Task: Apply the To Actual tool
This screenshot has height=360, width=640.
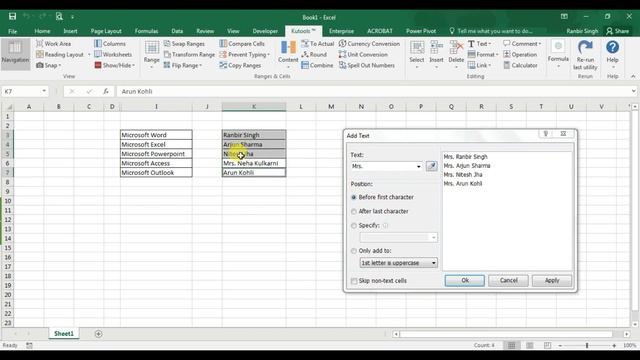Action: pos(318,44)
